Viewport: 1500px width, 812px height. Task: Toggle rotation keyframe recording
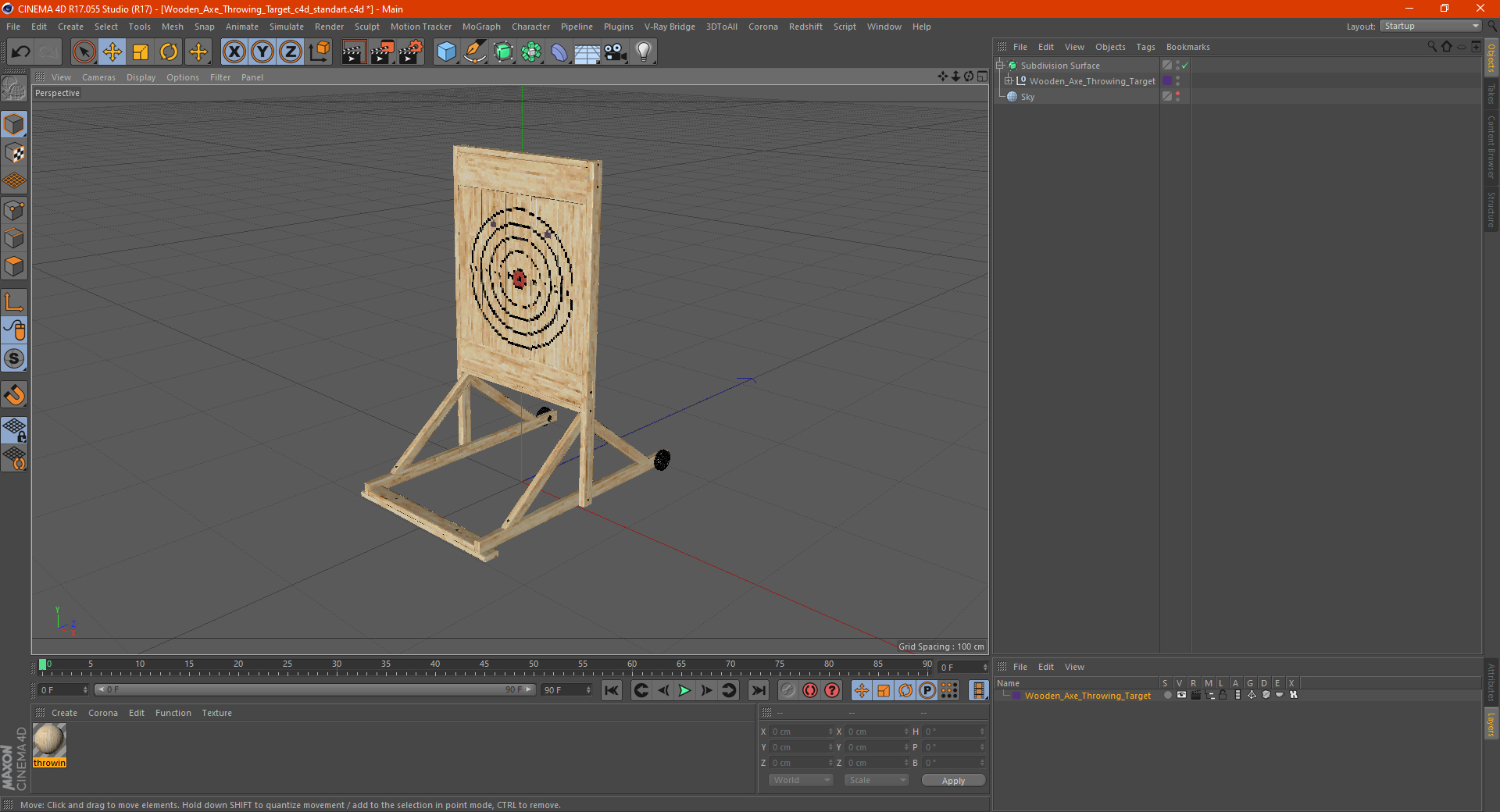pos(905,690)
